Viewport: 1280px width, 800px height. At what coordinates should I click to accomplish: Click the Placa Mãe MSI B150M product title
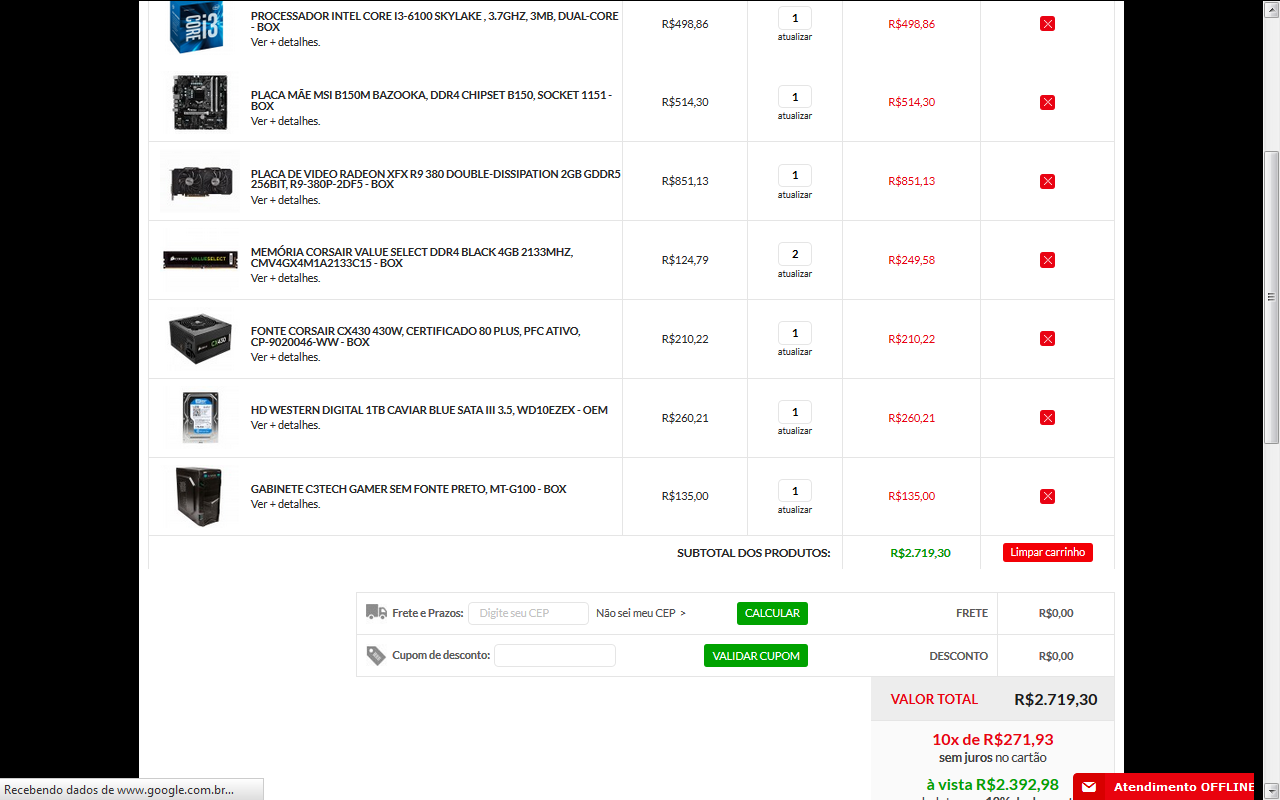click(x=432, y=100)
